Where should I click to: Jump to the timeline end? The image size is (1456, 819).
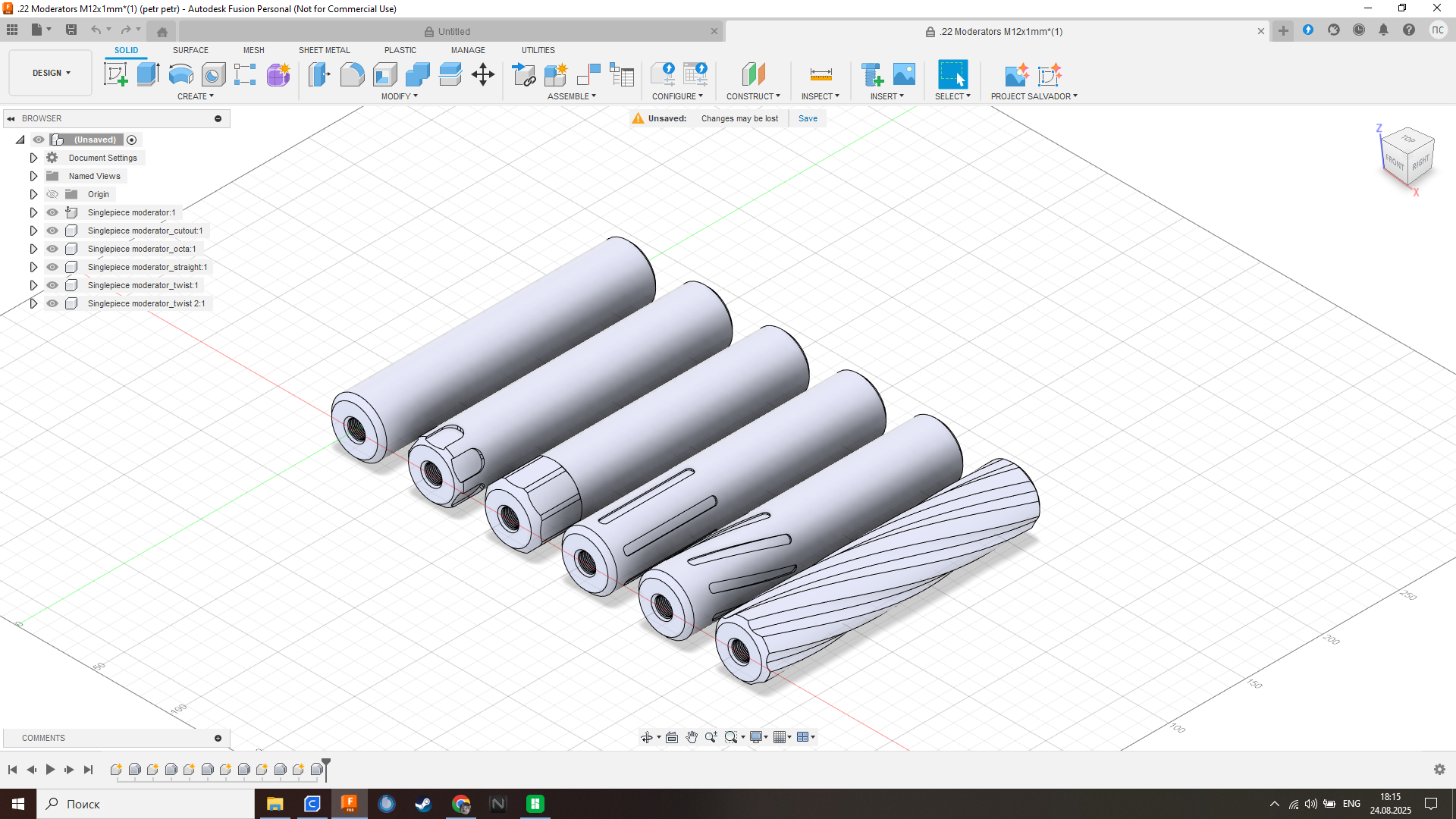89,770
